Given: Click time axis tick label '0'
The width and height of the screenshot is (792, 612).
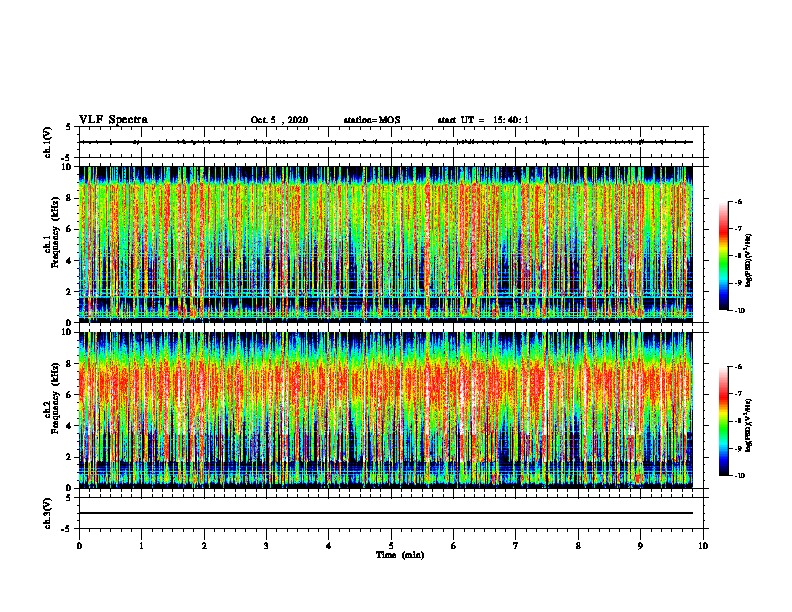Looking at the screenshot, I should click(x=79, y=545).
